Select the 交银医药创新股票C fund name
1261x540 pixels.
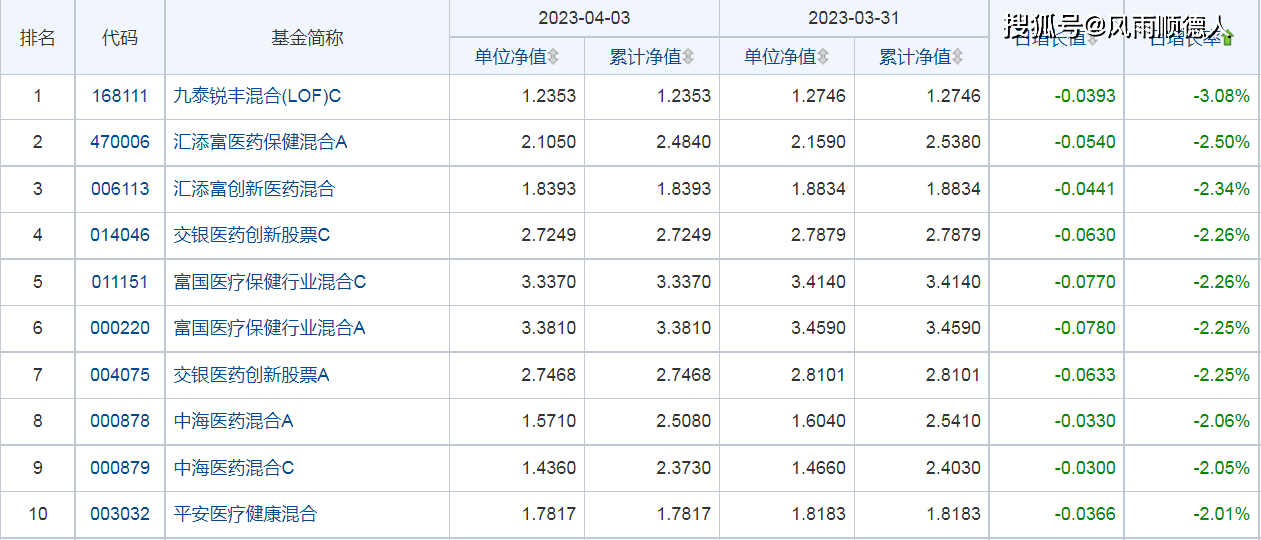click(251, 235)
